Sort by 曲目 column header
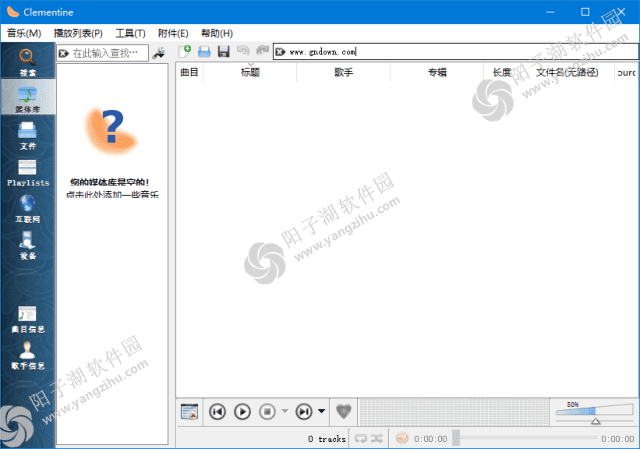The height and width of the screenshot is (449, 640). [189, 72]
